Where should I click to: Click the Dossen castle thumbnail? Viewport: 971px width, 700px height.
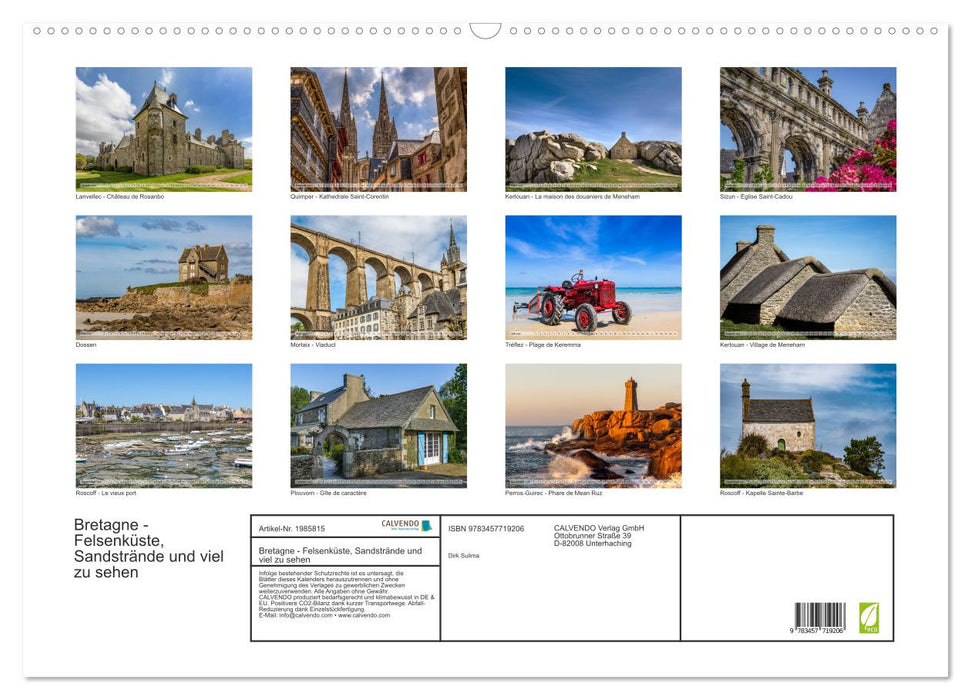tap(163, 277)
